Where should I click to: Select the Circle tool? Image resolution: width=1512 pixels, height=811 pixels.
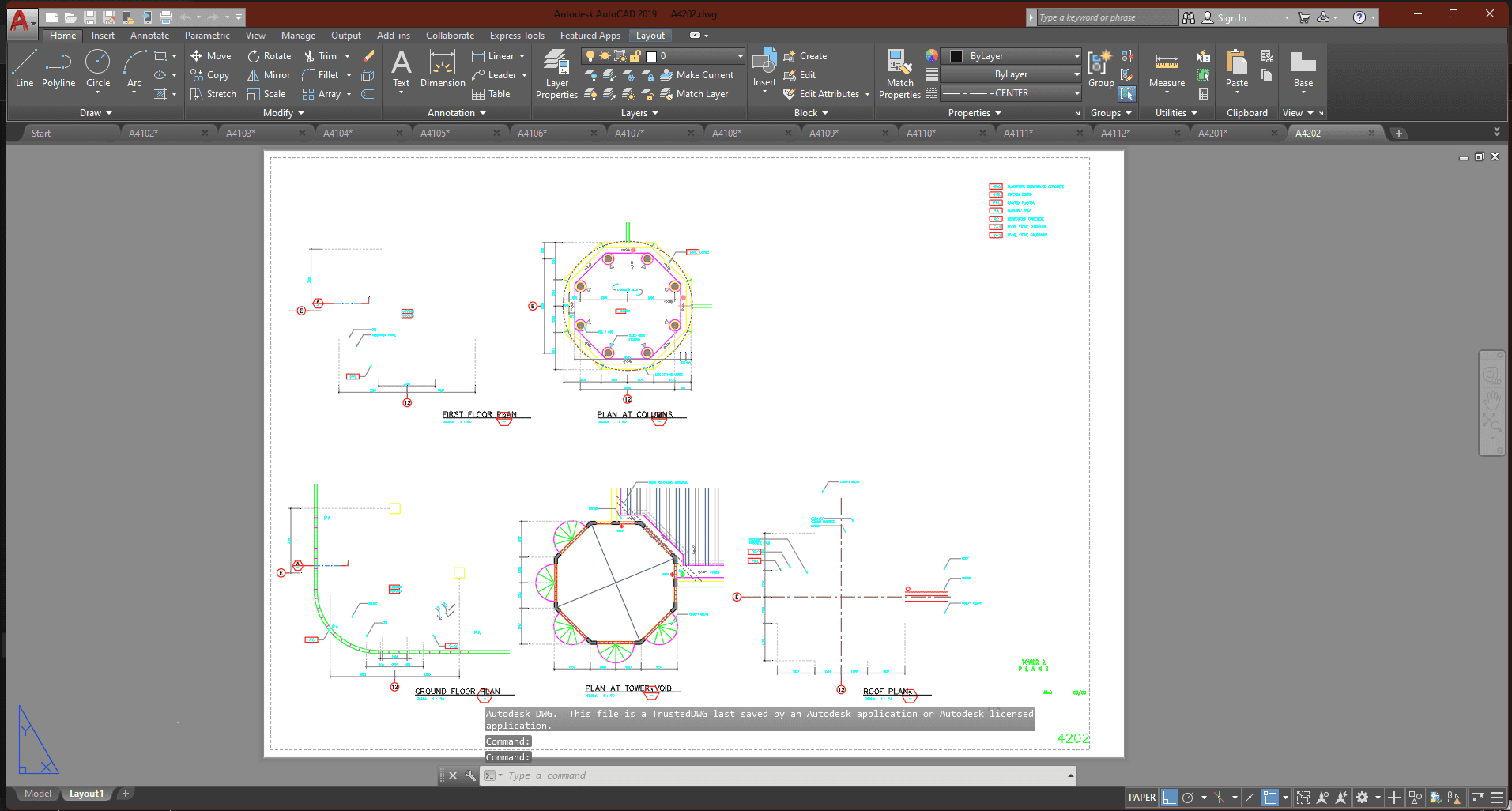pyautogui.click(x=98, y=68)
